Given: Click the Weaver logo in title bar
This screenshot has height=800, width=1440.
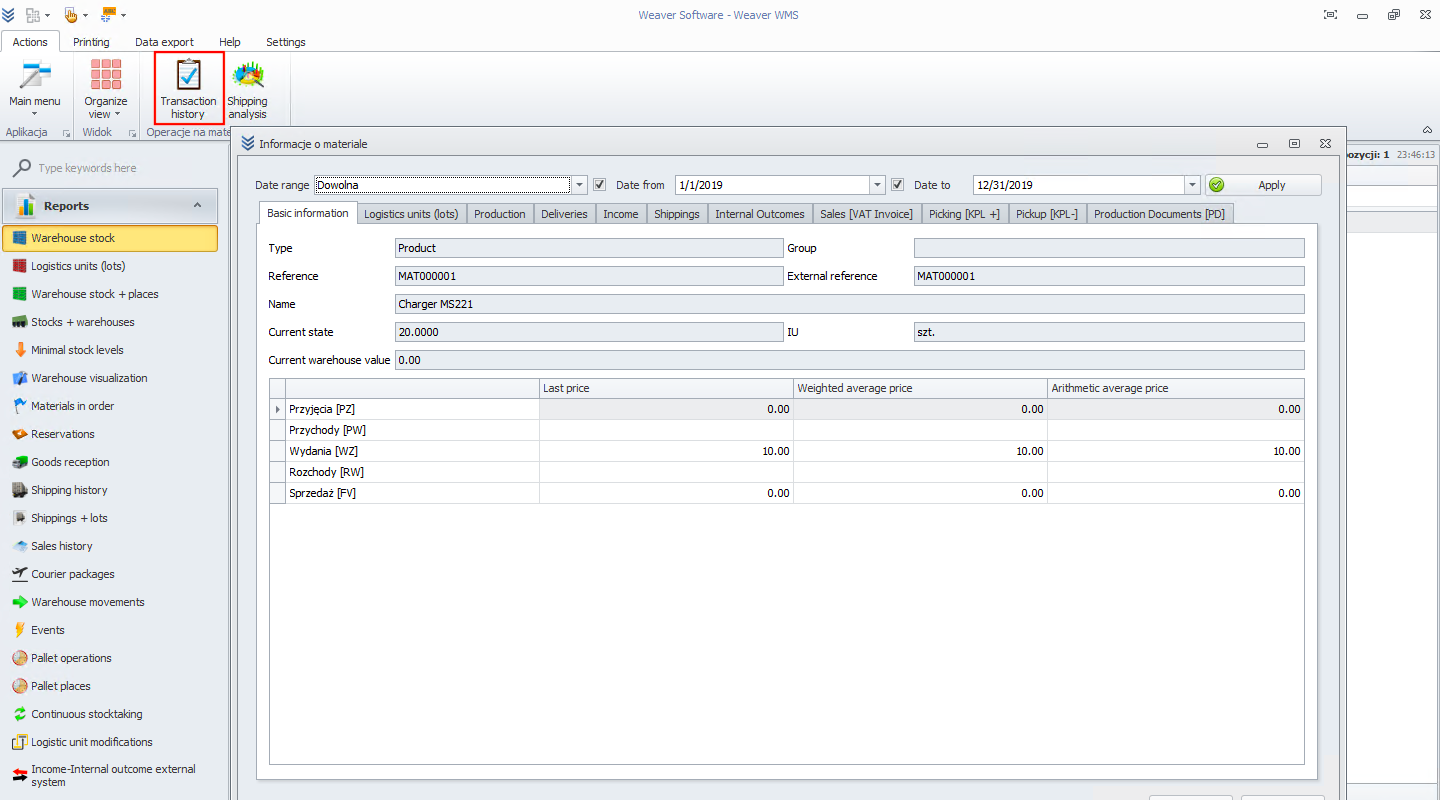Looking at the screenshot, I should [x=9, y=15].
